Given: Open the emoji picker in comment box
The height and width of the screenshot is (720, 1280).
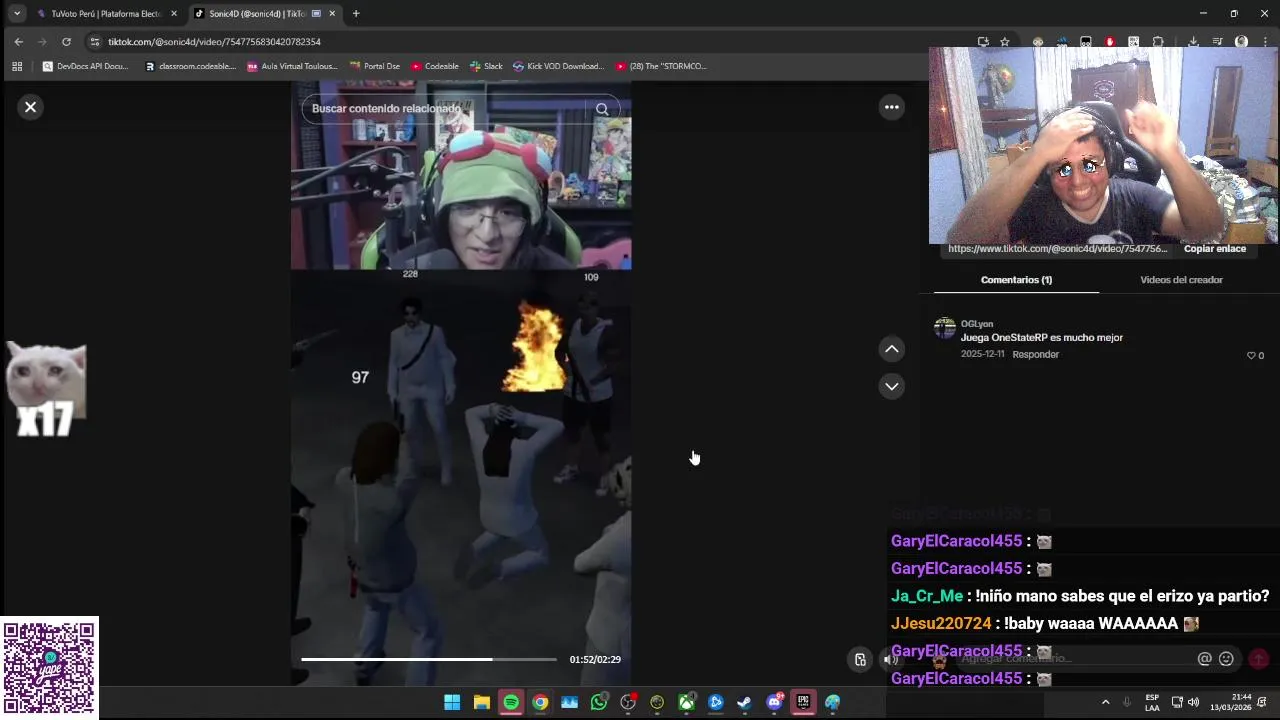Looking at the screenshot, I should 1226,658.
